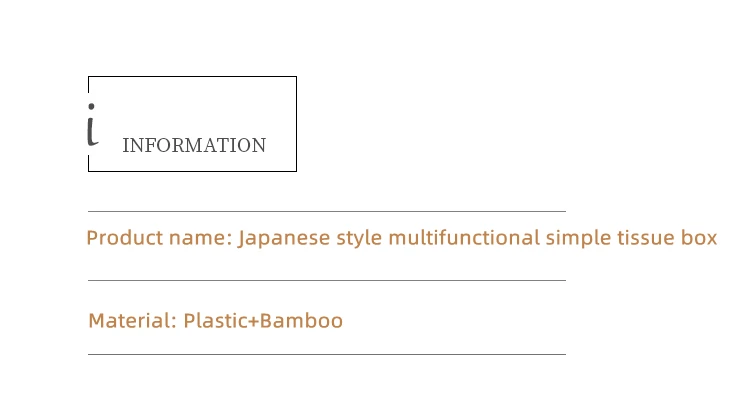Select the word "Plastic" in the material value
750x415 pixels.
pyautogui.click(x=215, y=321)
